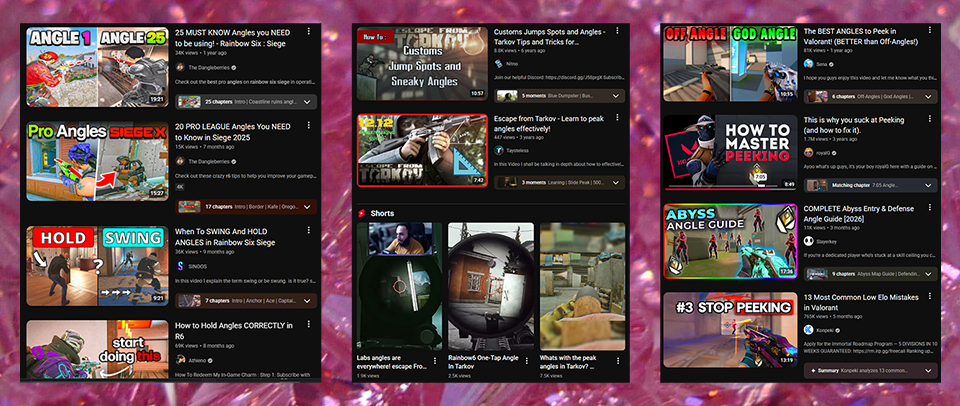Screen dimensions: 960x406
Task: Open SINOOS channel avatar icon
Action: (x=180, y=266)
